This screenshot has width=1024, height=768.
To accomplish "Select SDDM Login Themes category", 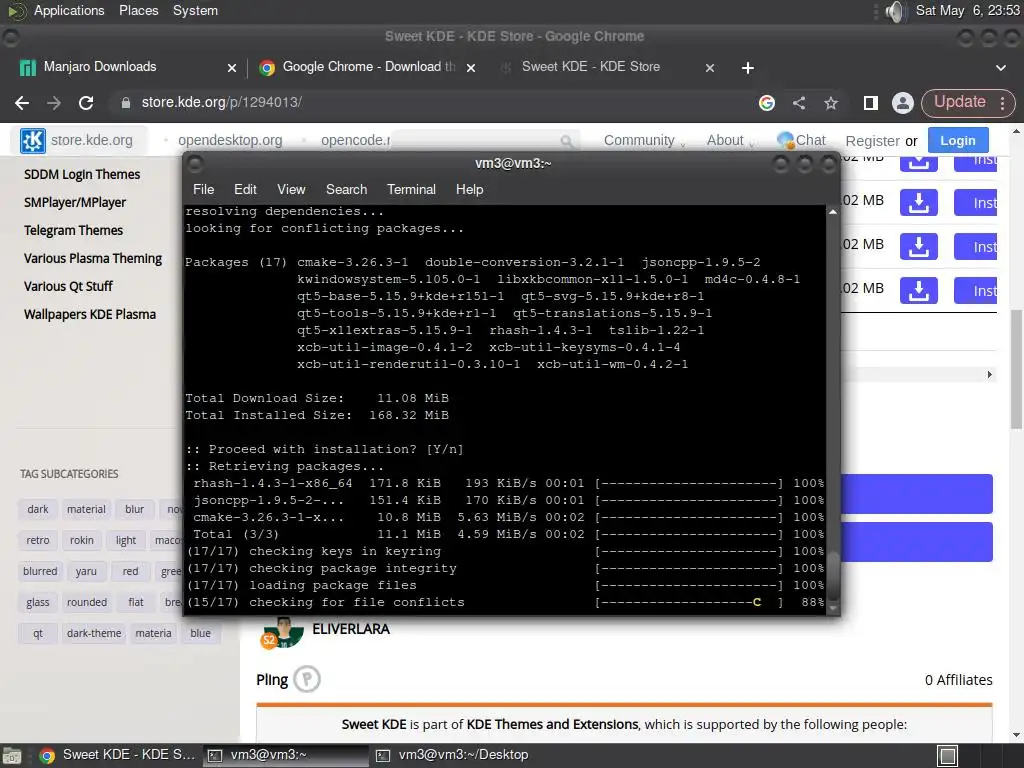I will tap(82, 174).
